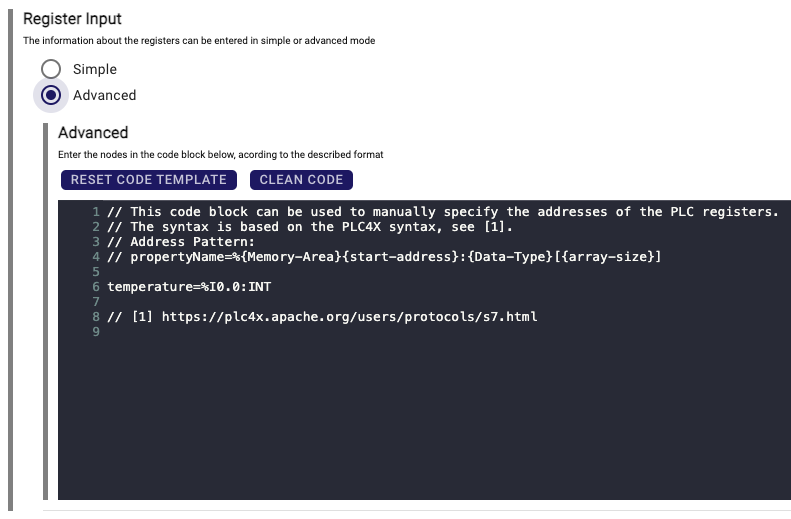Select the Simple radio button
791x519 pixels.
(51, 69)
